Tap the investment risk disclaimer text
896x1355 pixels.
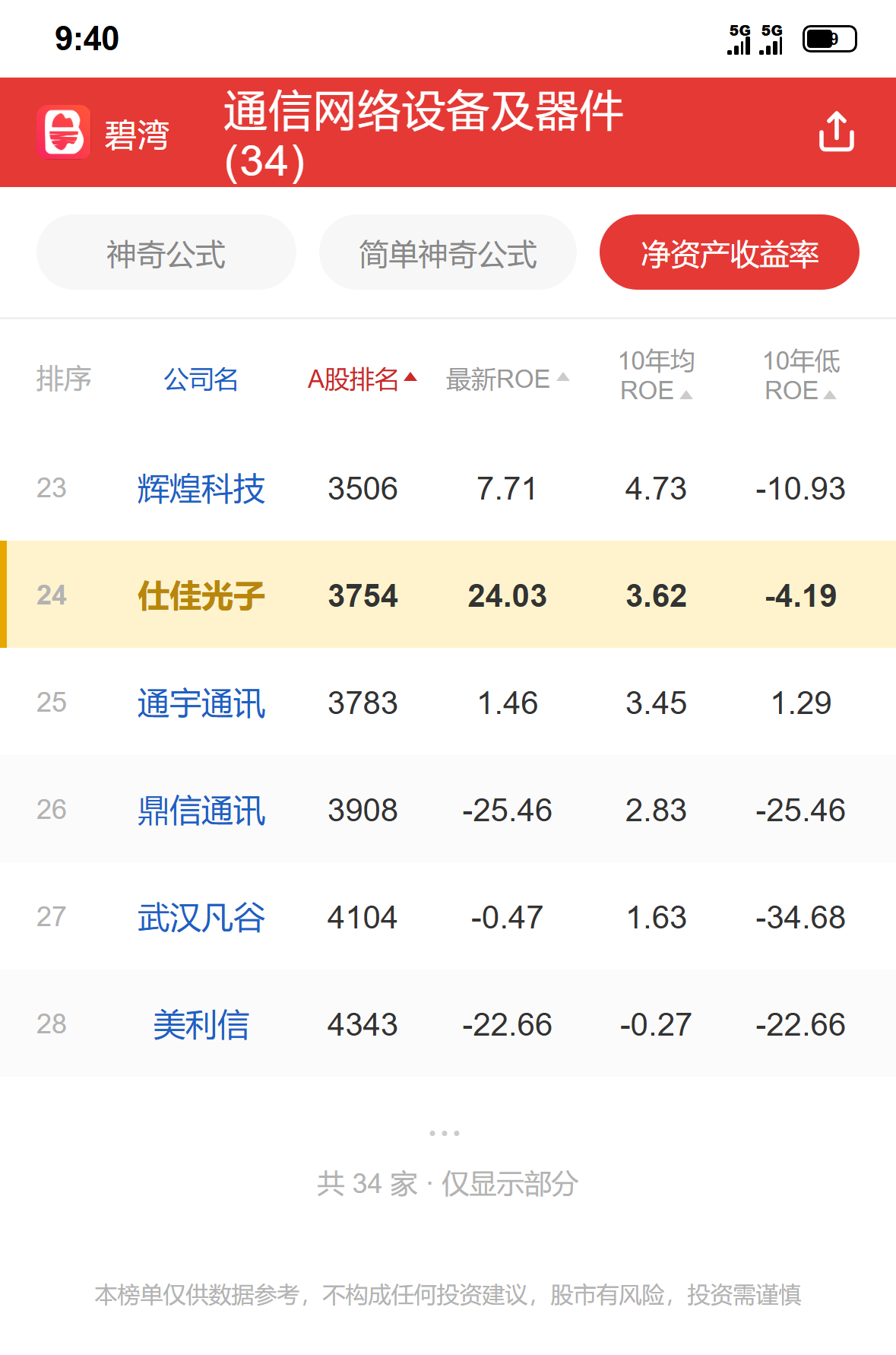click(448, 1294)
